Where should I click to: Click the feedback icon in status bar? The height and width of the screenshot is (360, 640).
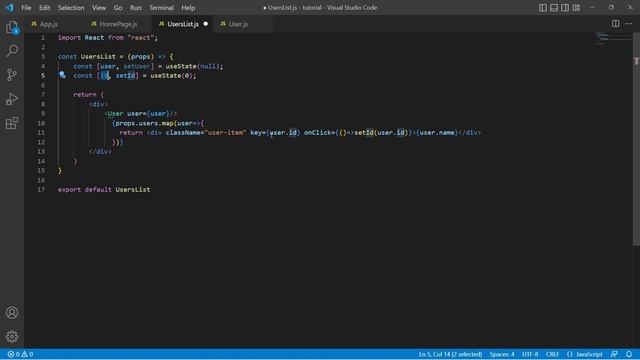coord(614,354)
